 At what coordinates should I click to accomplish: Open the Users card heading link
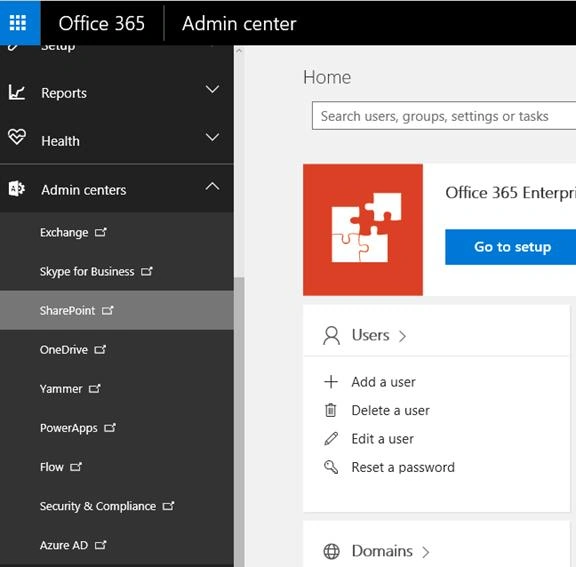pos(370,335)
